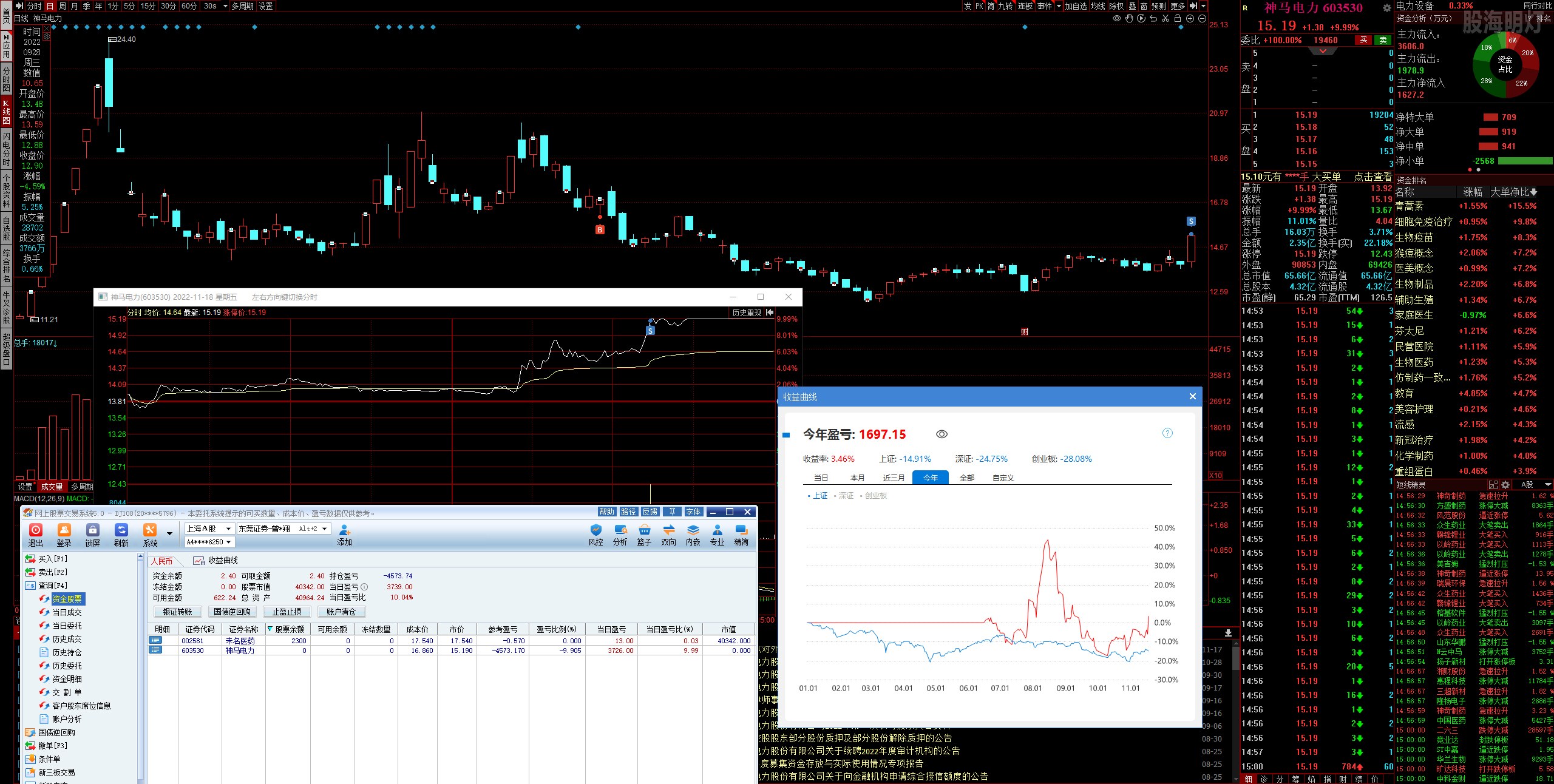Image resolution: width=1554 pixels, height=784 pixels.
Task: Expand arrow beside 系统 toolbar icon
Action: [x=169, y=535]
